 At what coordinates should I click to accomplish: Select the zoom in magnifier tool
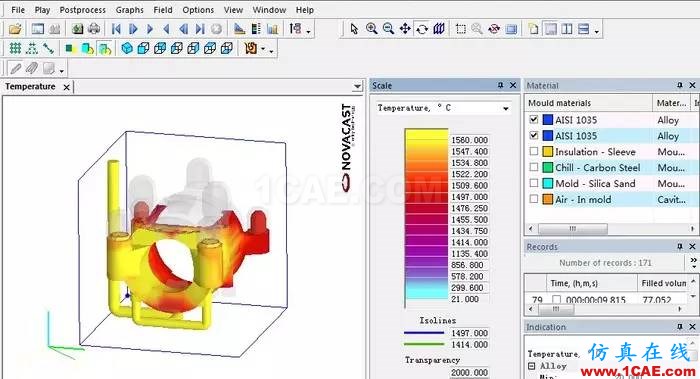click(371, 29)
